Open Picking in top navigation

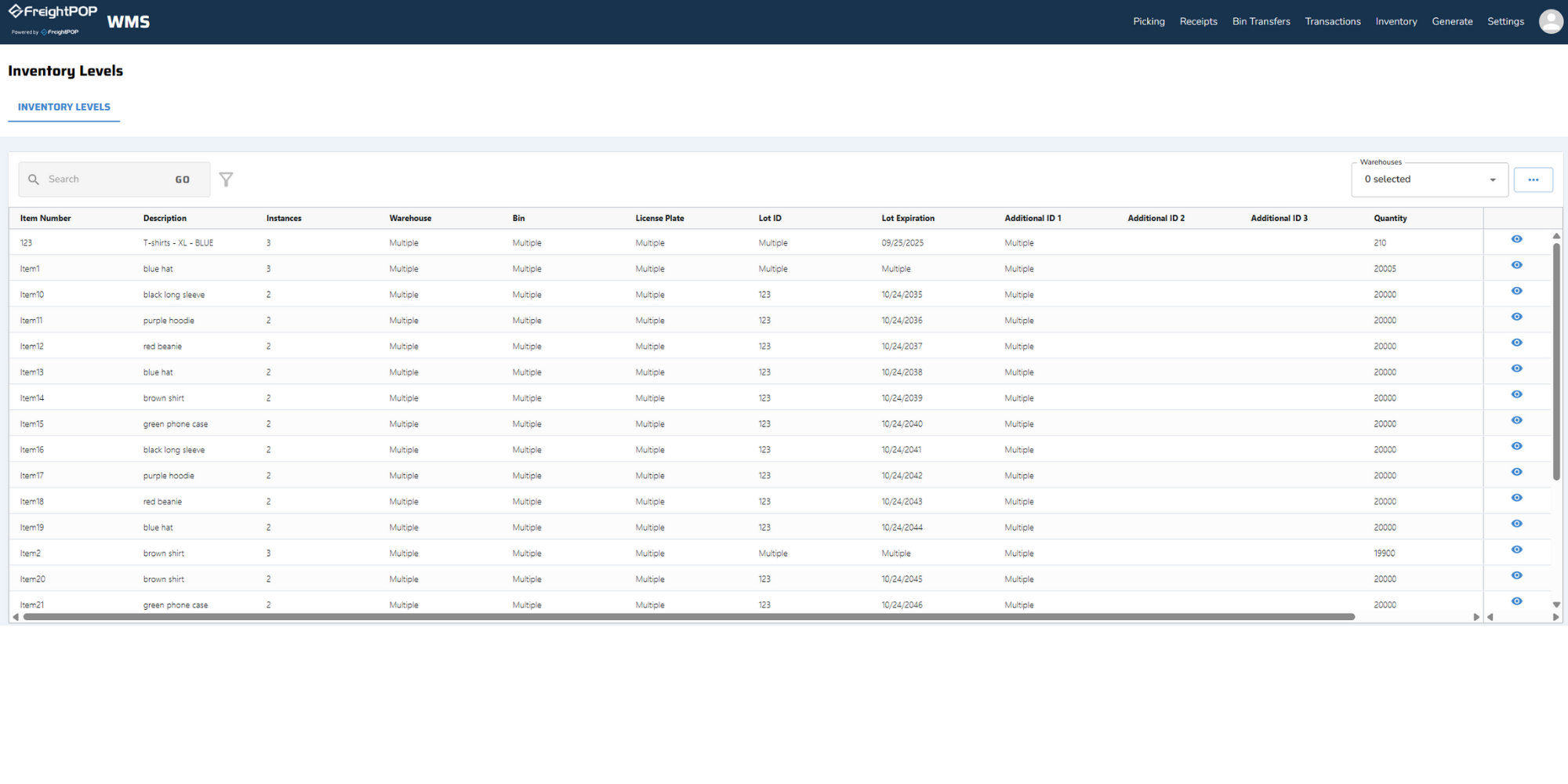click(1149, 21)
